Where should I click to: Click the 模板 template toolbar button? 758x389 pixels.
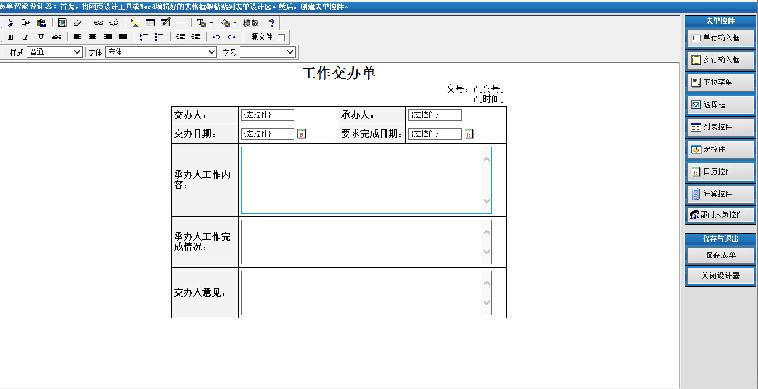pos(251,23)
